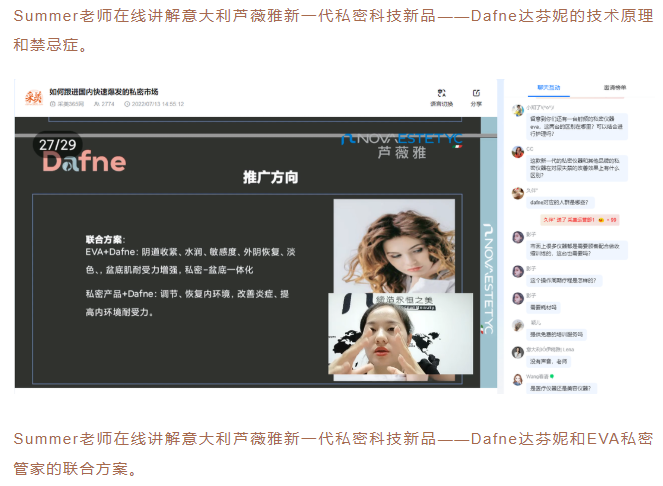Click the 27/29 slide counter badge
The width and height of the screenshot is (663, 486).
coord(57,145)
